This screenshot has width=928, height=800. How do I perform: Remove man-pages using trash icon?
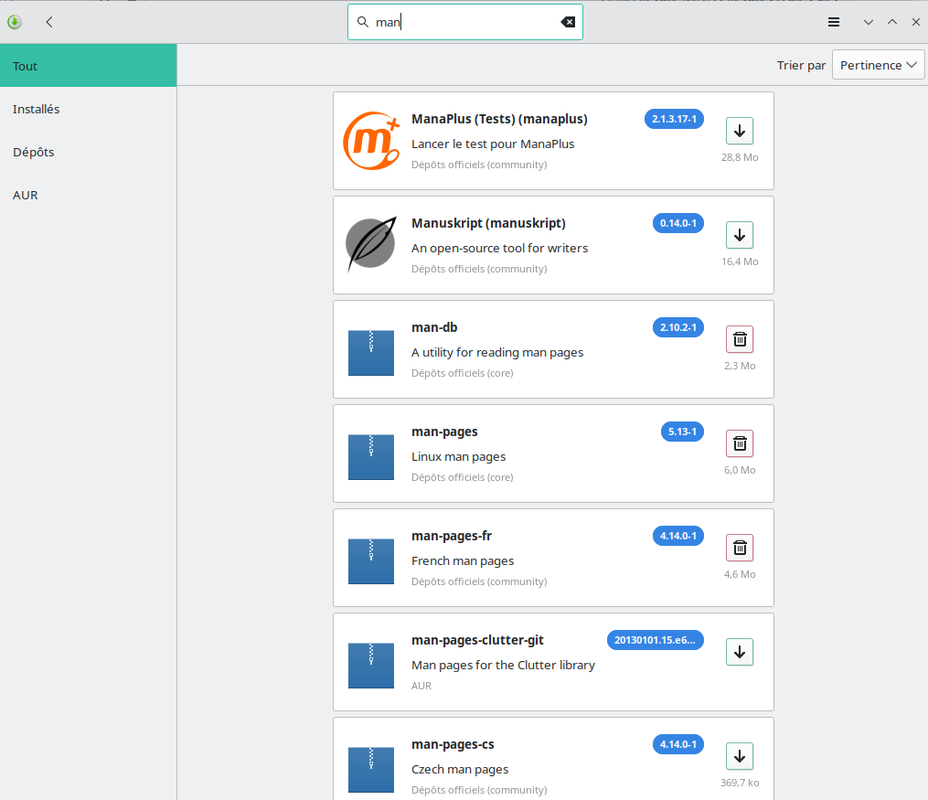coord(739,443)
